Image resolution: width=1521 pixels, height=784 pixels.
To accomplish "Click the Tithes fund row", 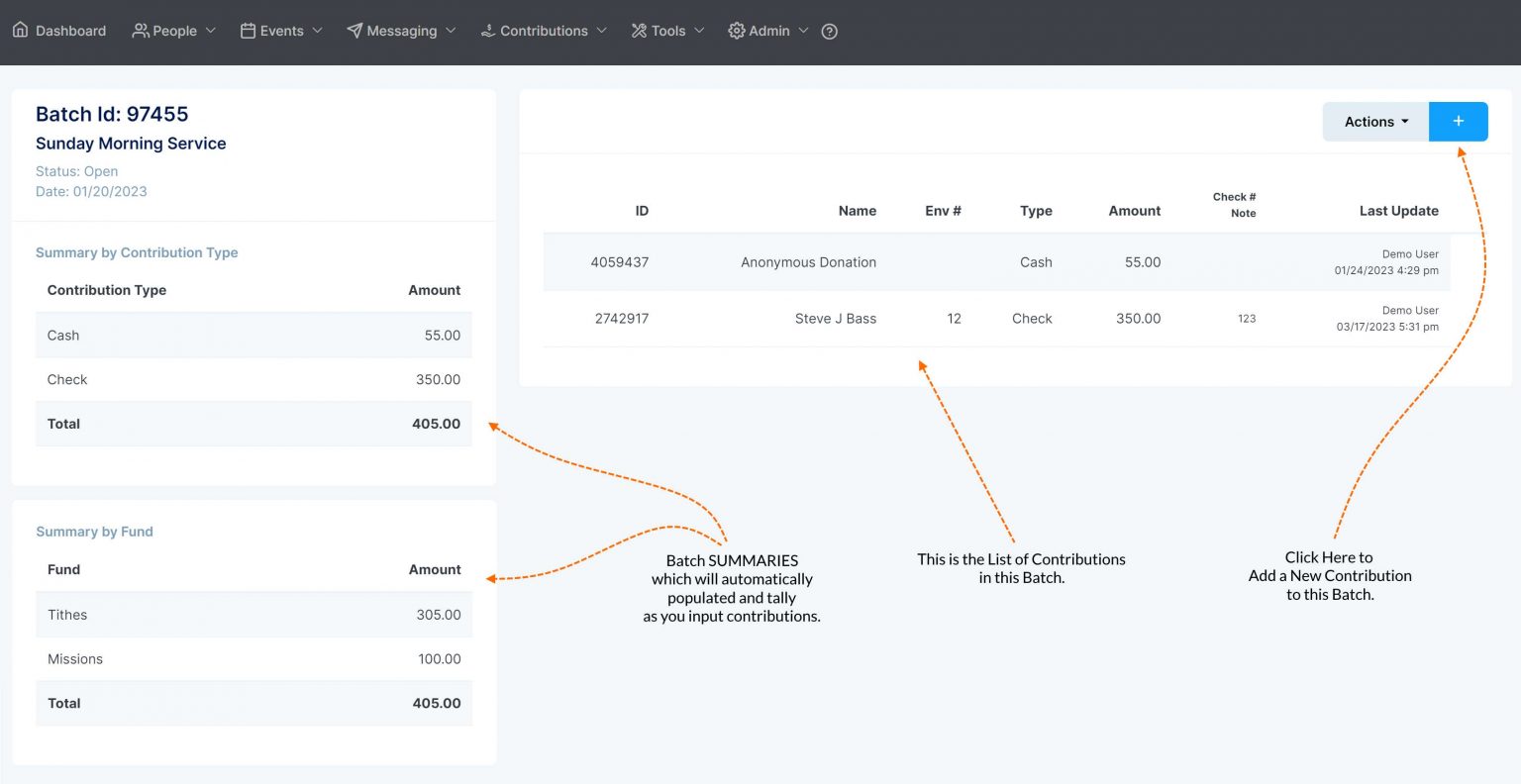I will coord(253,615).
